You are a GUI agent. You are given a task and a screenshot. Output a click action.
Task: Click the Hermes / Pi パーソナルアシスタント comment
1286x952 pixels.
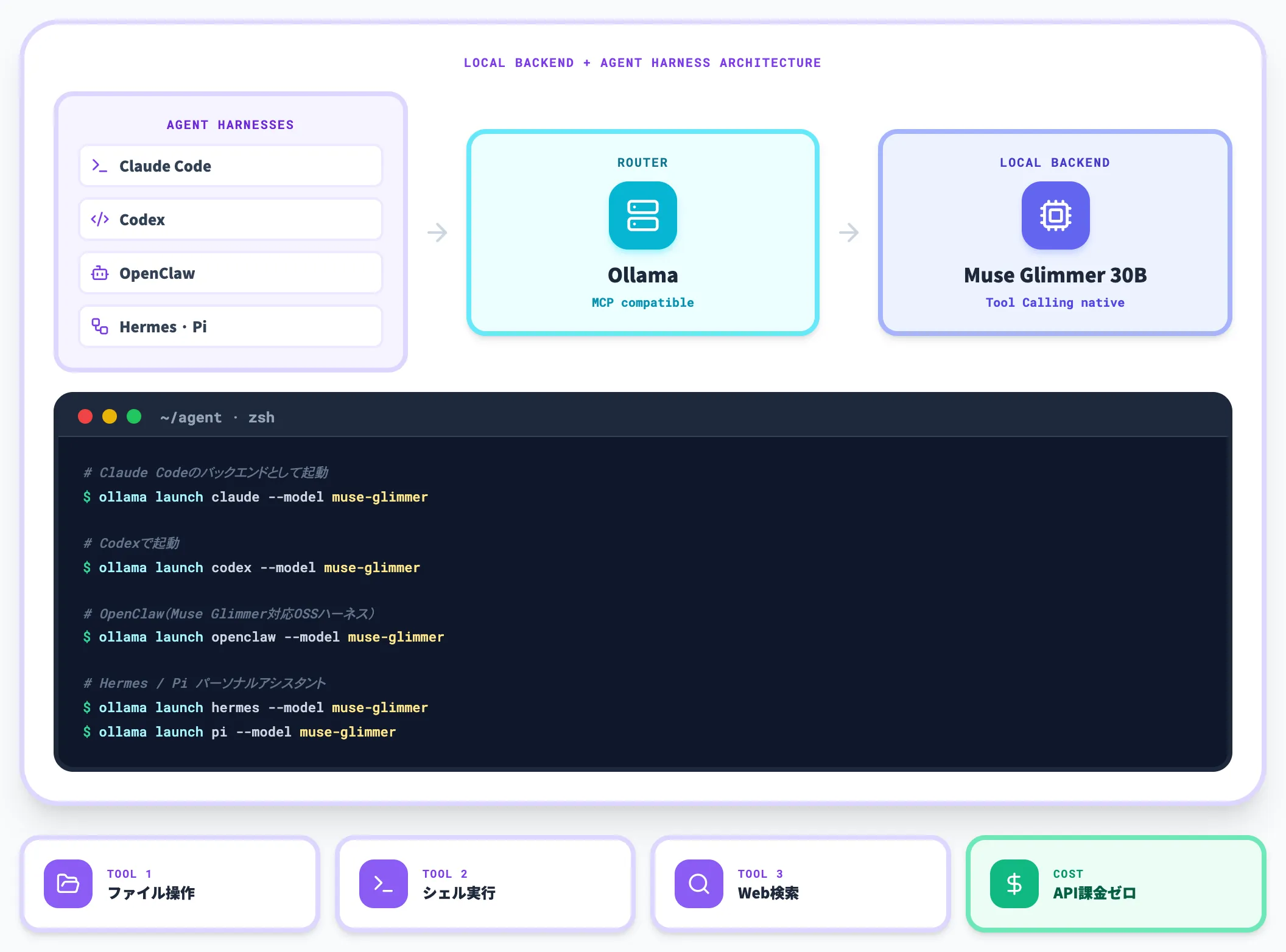[205, 683]
